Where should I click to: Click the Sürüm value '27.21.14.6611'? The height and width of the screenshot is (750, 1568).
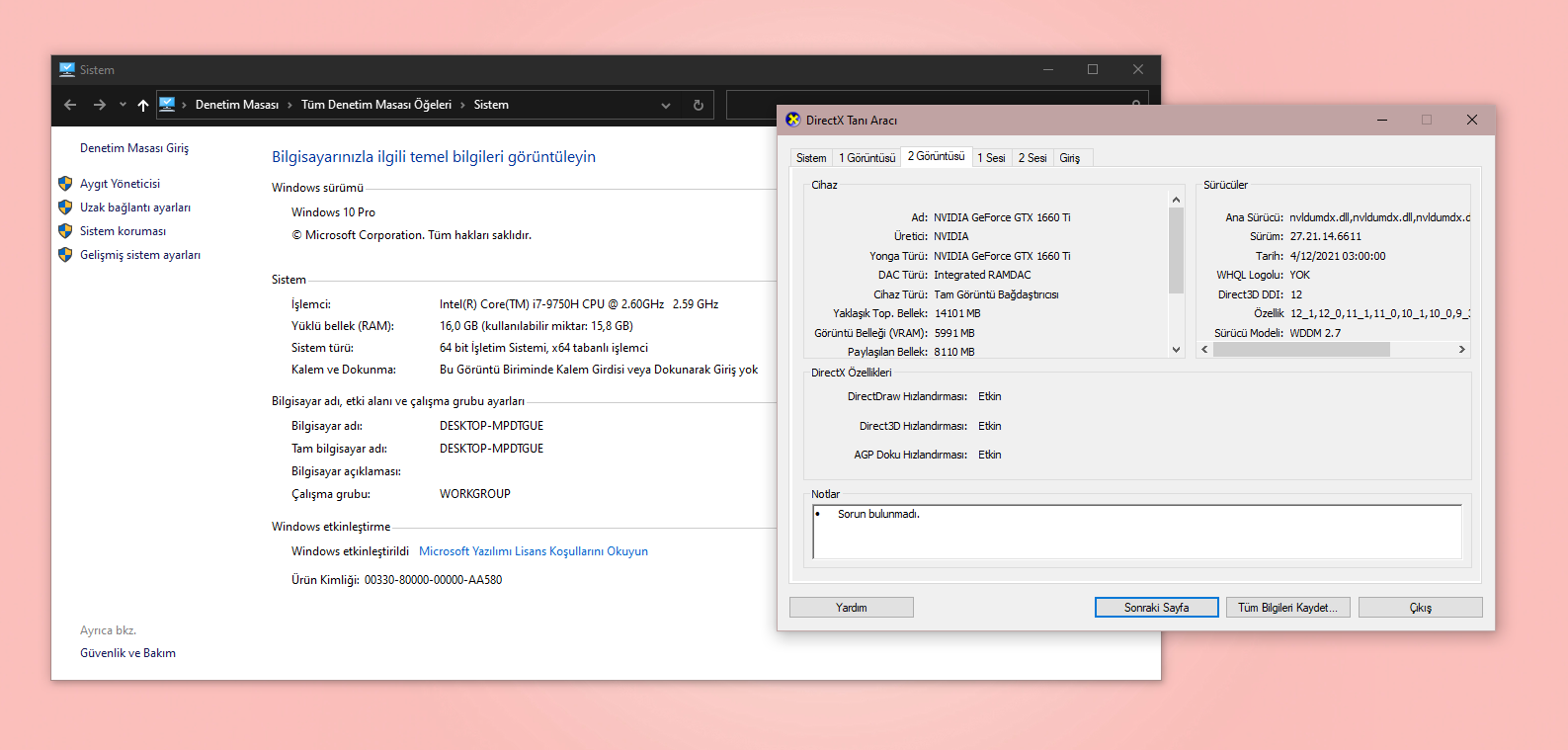pyautogui.click(x=1325, y=236)
